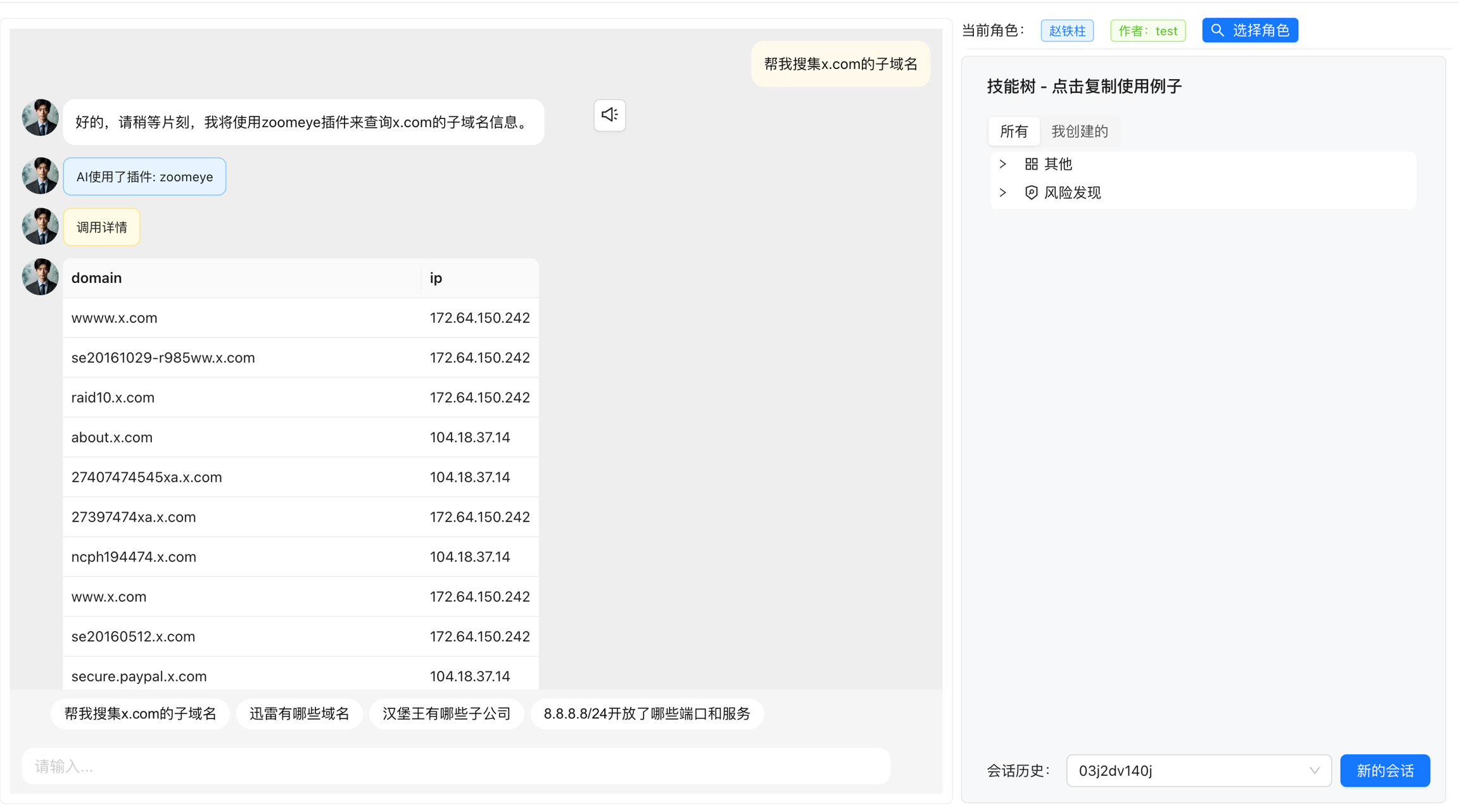Start a new chat with 新的会话
The image size is (1459, 812).
pos(1384,770)
